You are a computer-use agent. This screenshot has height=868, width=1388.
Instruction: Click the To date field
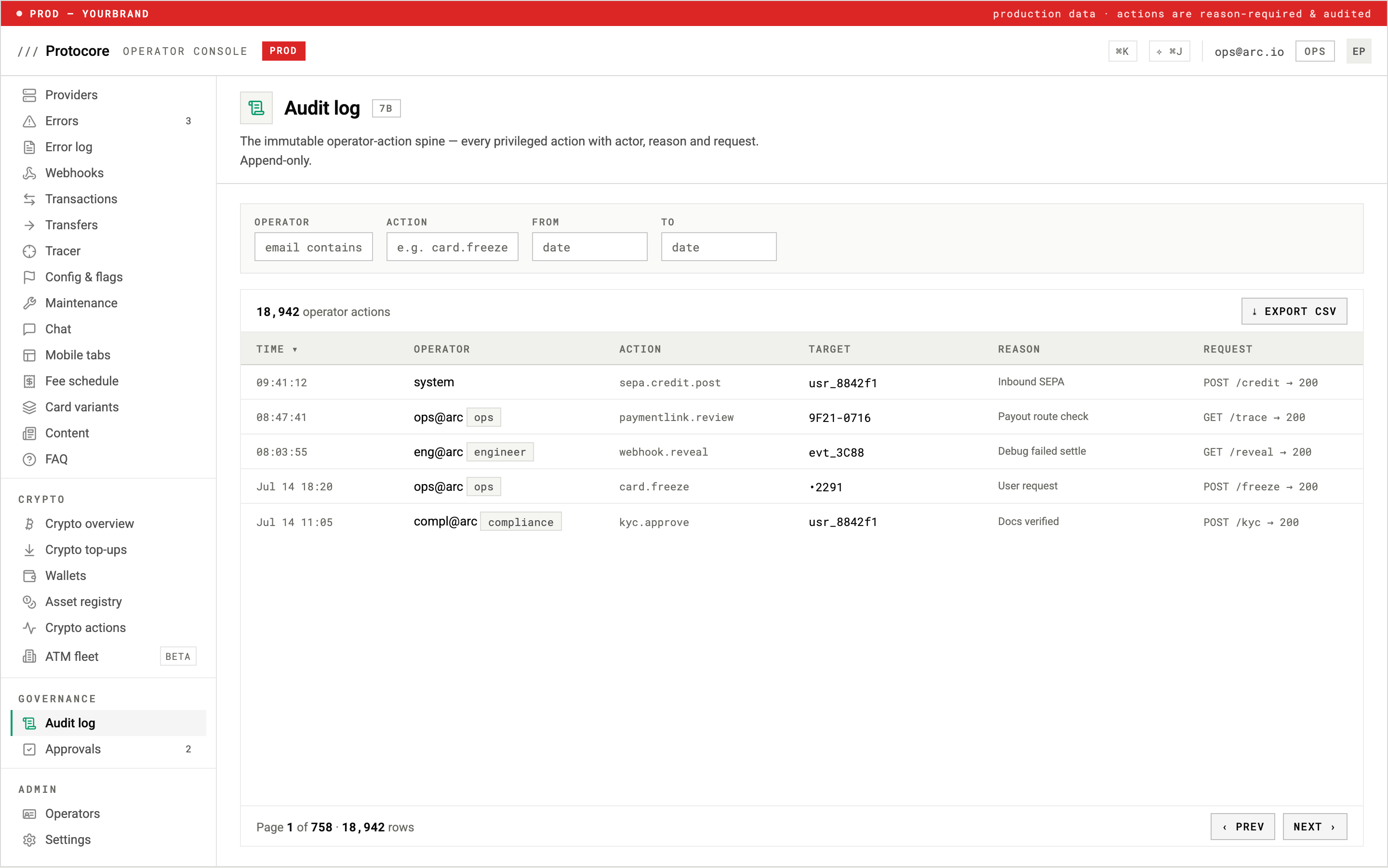(719, 247)
